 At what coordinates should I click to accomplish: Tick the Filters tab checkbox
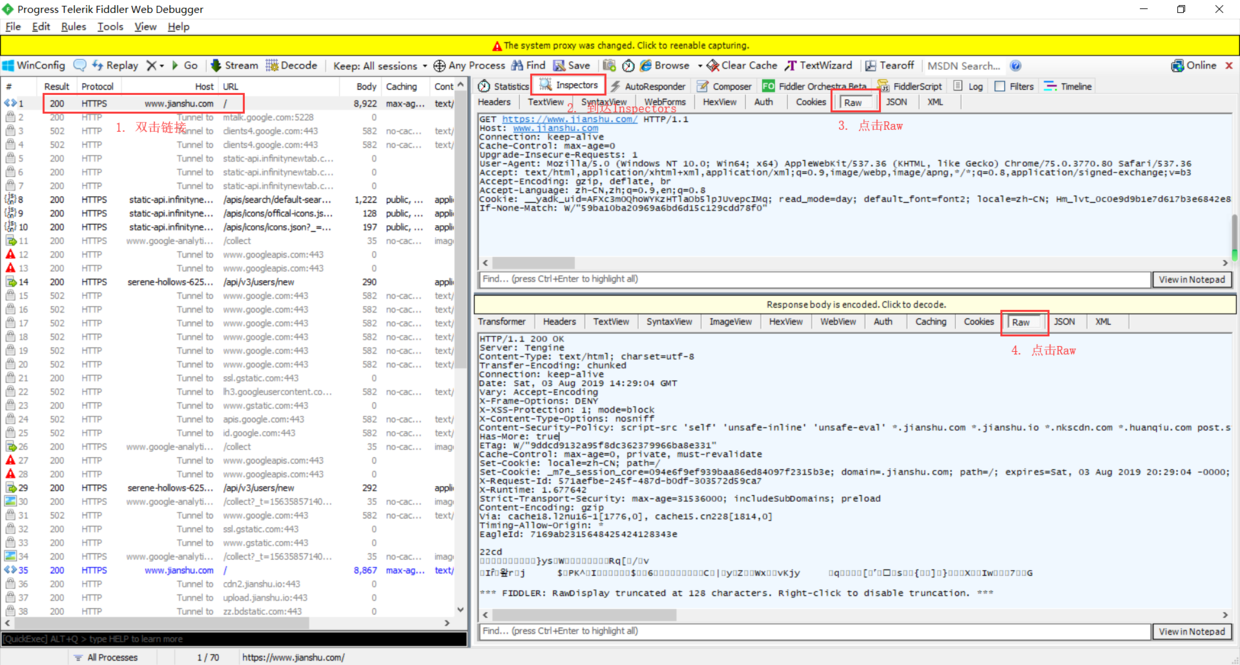1000,86
